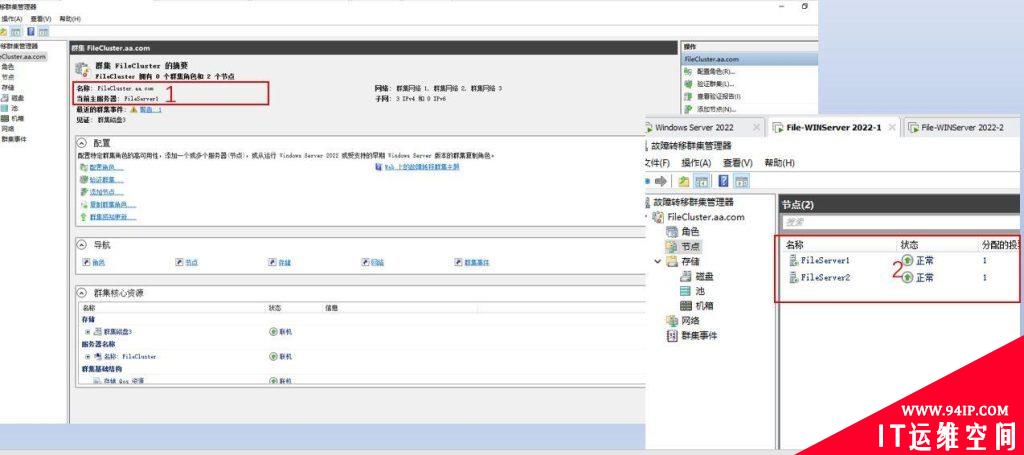This screenshot has height=455, width=1024.
Task: Expand the 名称: FileCluster resource row
Action: click(88, 356)
